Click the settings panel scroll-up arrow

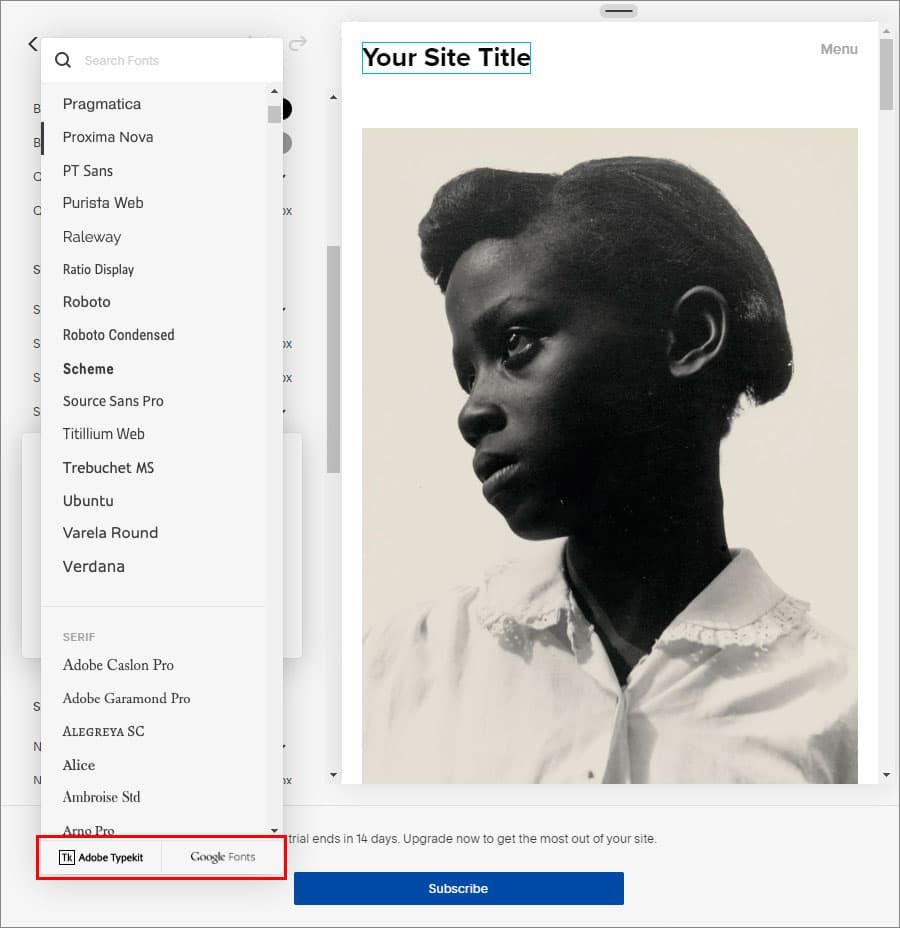[x=333, y=97]
